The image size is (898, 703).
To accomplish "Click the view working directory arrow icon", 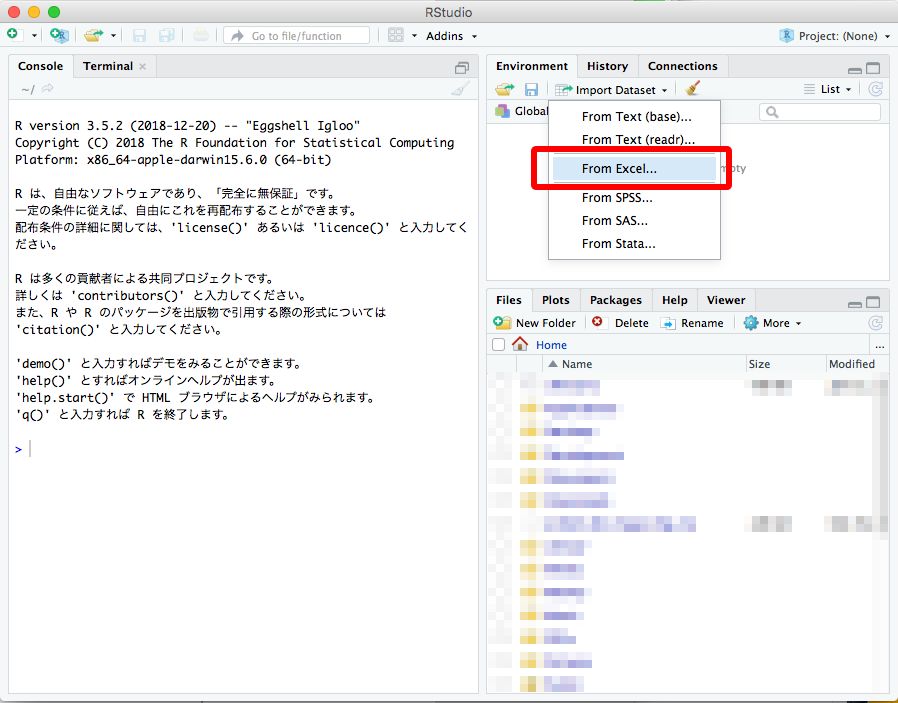I will pos(48,88).
